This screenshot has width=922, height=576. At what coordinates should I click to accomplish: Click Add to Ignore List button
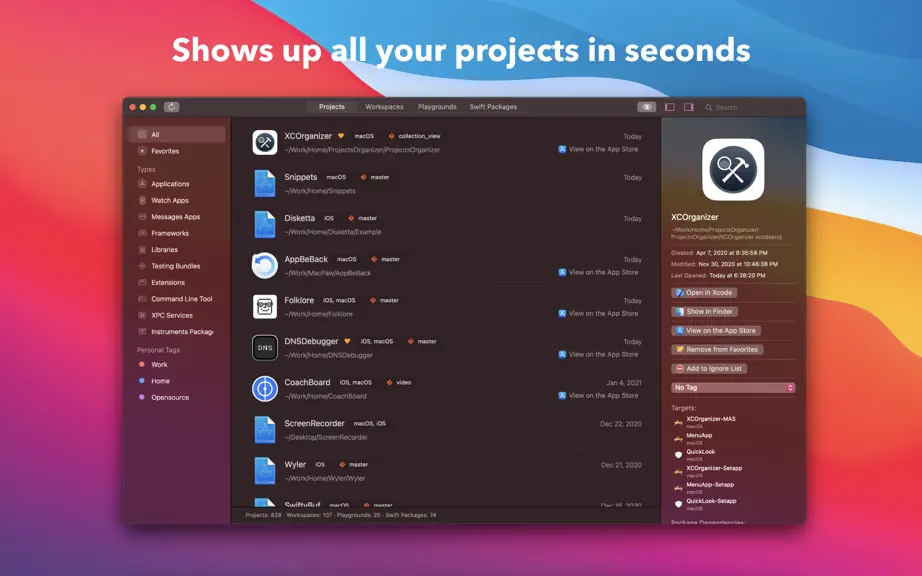point(709,369)
